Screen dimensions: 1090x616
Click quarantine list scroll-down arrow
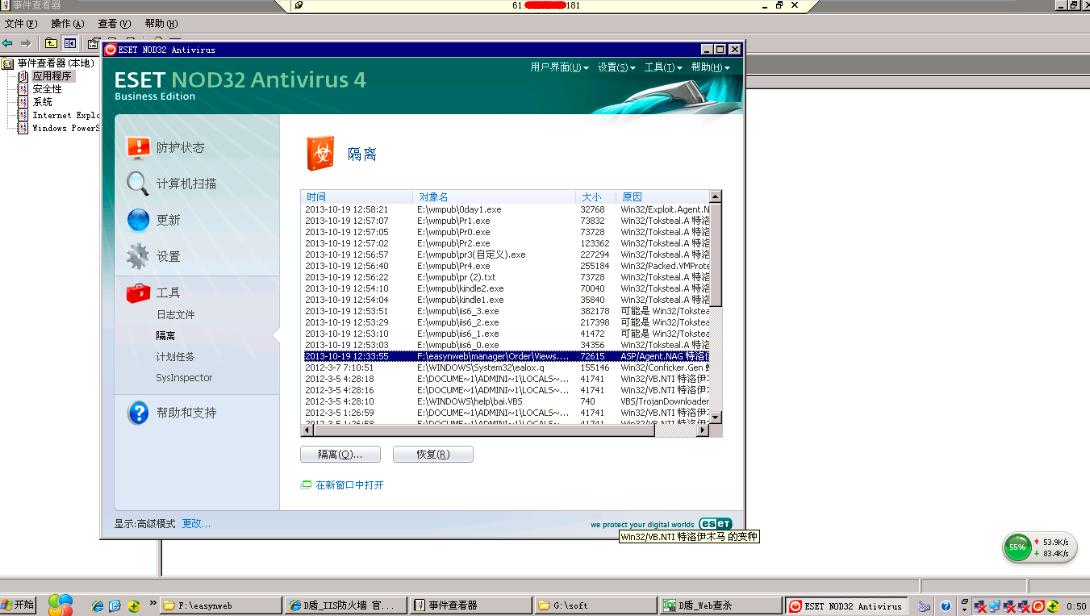click(715, 417)
